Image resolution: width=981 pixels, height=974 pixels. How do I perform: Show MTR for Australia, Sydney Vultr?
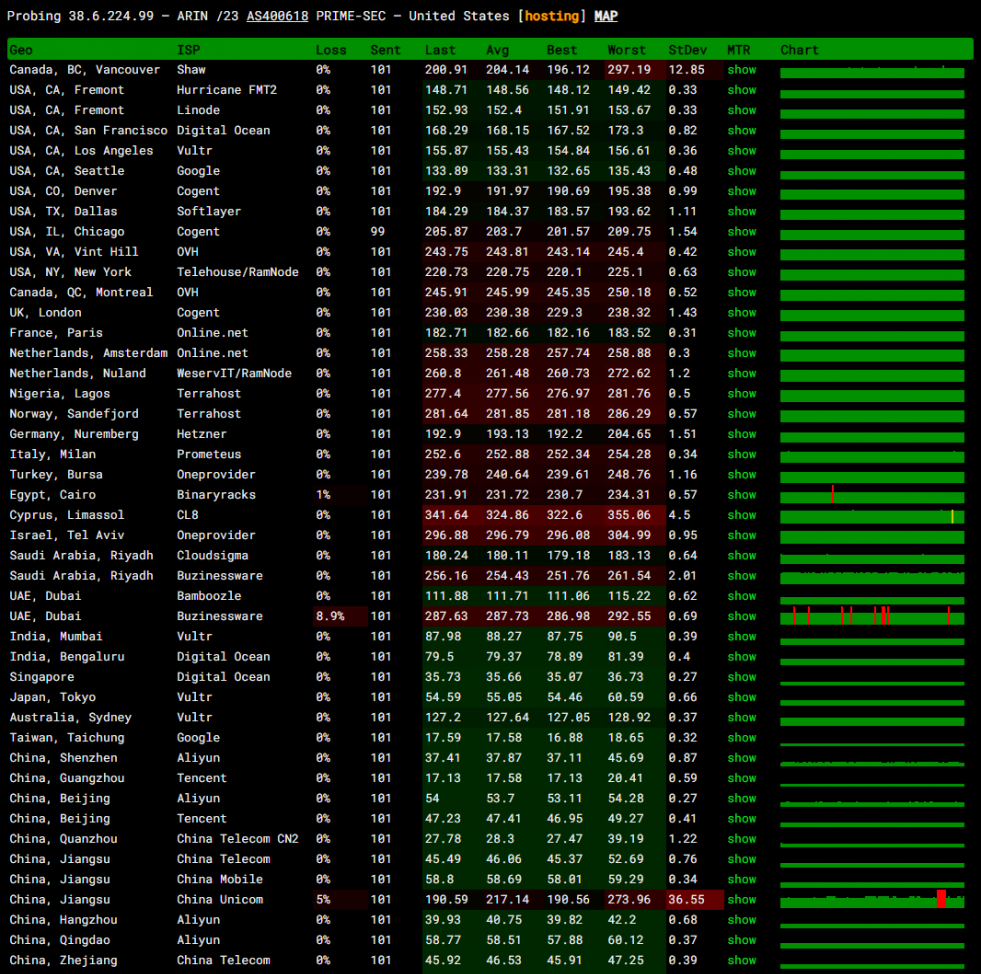[x=741, y=718]
